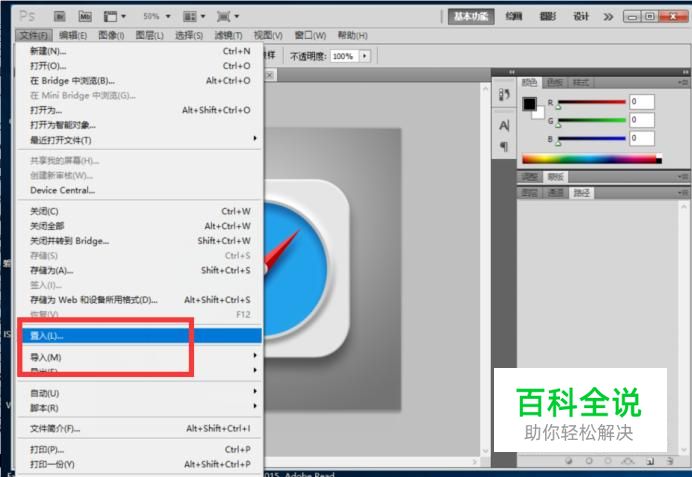Image resolution: width=692 pixels, height=477 pixels.
Task: Open the 50% zoom level dropdown
Action: [x=168, y=16]
